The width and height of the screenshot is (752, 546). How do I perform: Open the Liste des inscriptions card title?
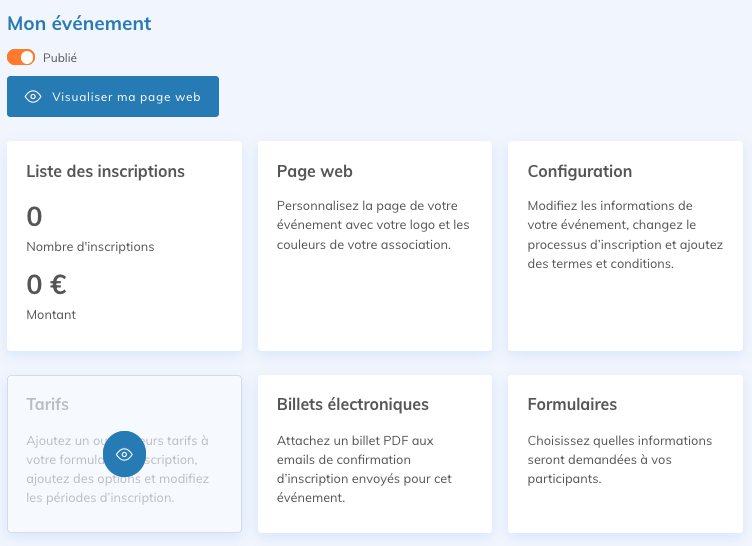[105, 171]
